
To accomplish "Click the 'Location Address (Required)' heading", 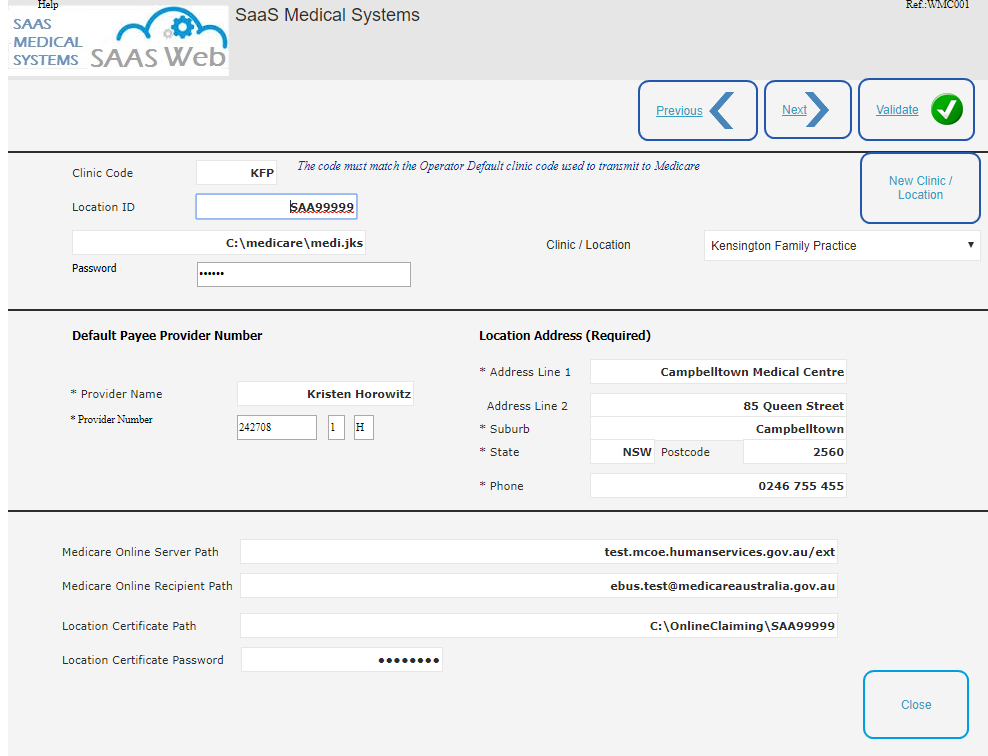I will [565, 336].
